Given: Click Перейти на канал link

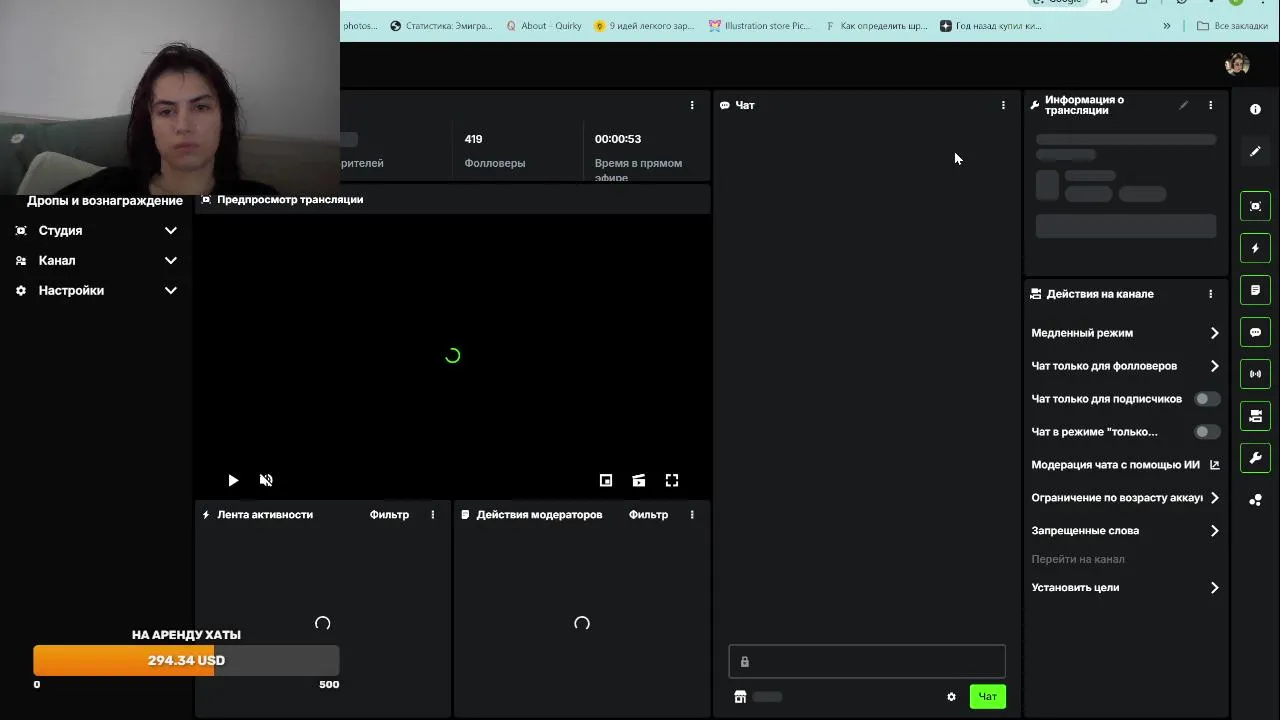Looking at the screenshot, I should click(1078, 559).
